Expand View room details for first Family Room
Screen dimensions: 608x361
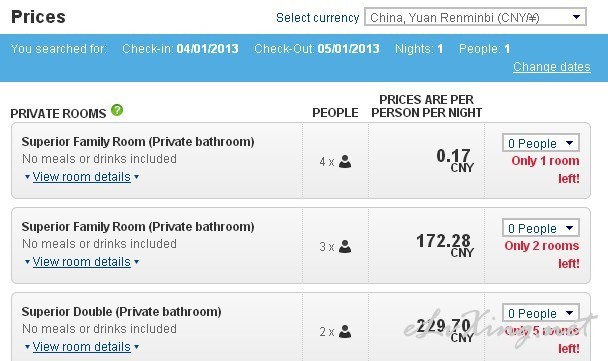pyautogui.click(x=81, y=177)
